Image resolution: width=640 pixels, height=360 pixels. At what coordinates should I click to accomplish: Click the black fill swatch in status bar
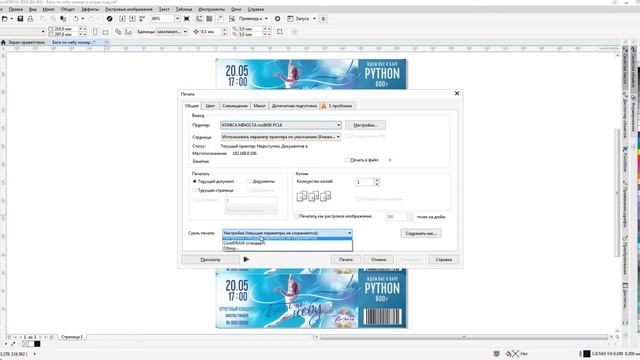587,353
